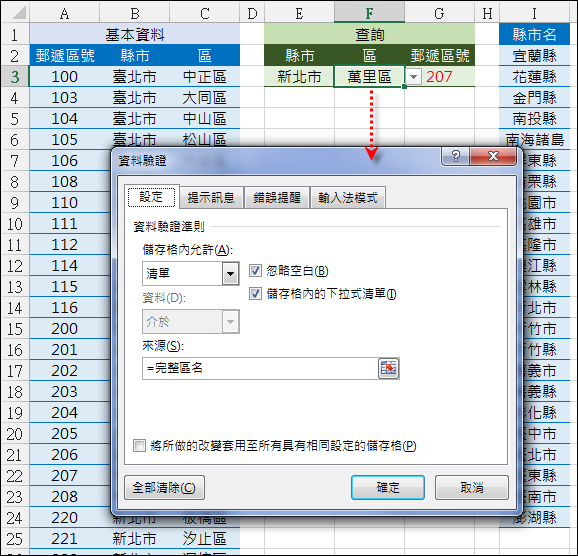Viewport: 578px width, 556px height.
Task: Click cell C5 containing 中山區
Action: coord(205,119)
